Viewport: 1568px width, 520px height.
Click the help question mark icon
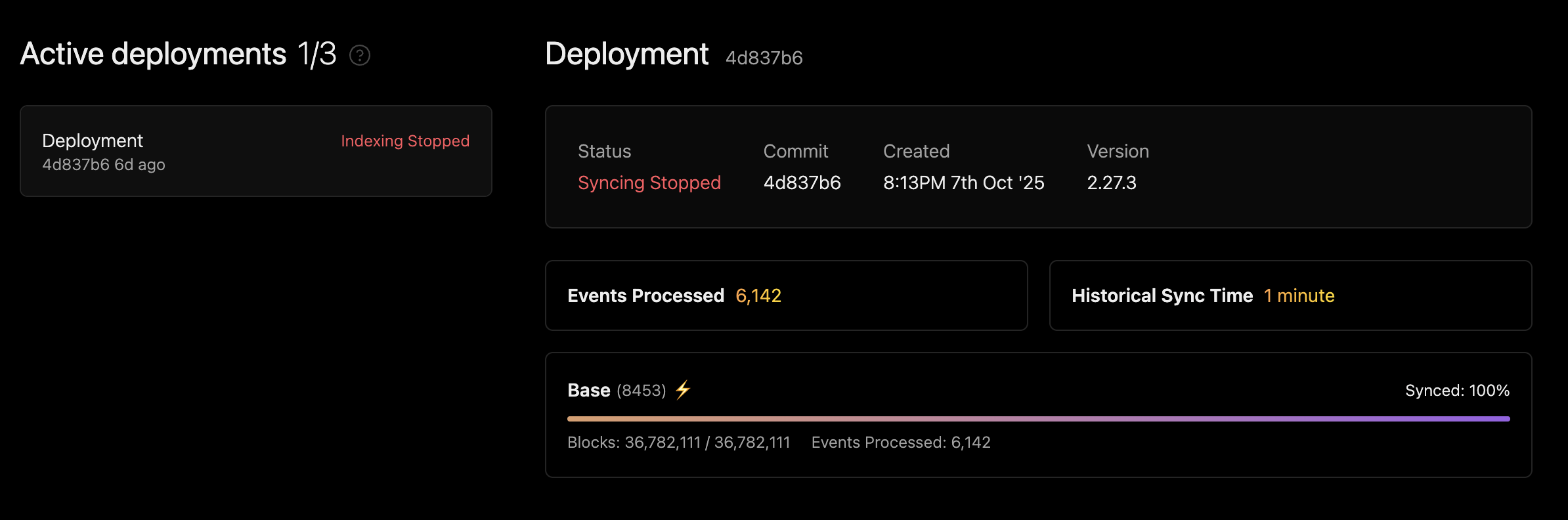click(360, 56)
